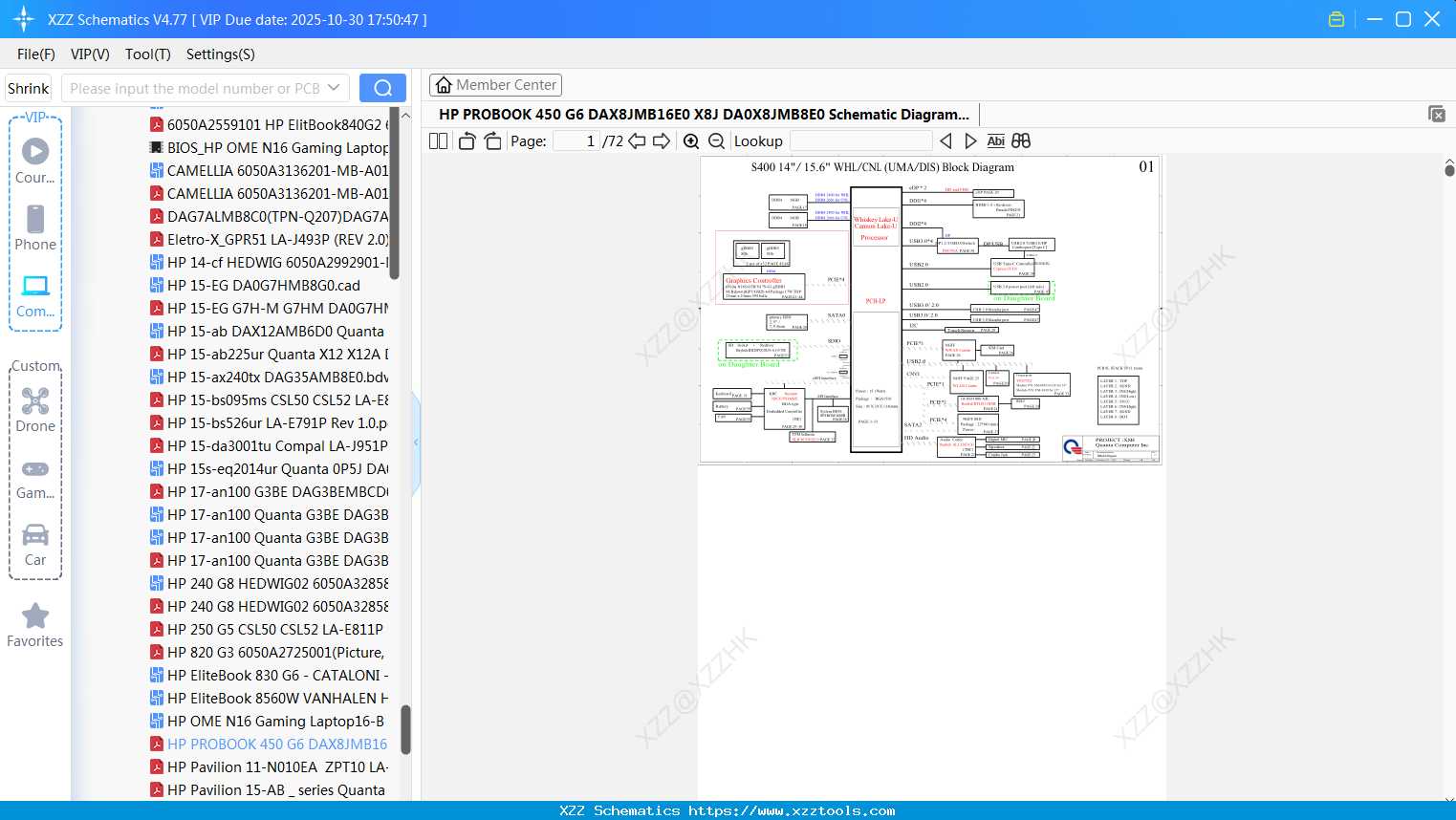Open BIOS_HP OME N16 Gaming Laptop file
This screenshot has height=820, width=1456.
click(x=269, y=147)
